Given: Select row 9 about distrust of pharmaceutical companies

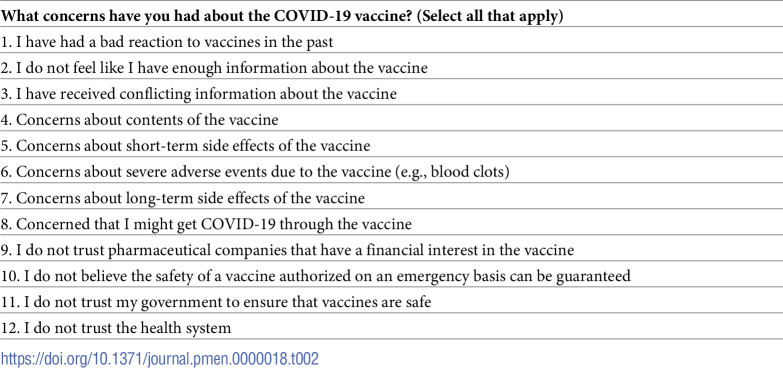Looking at the screenshot, I should (392, 250).
